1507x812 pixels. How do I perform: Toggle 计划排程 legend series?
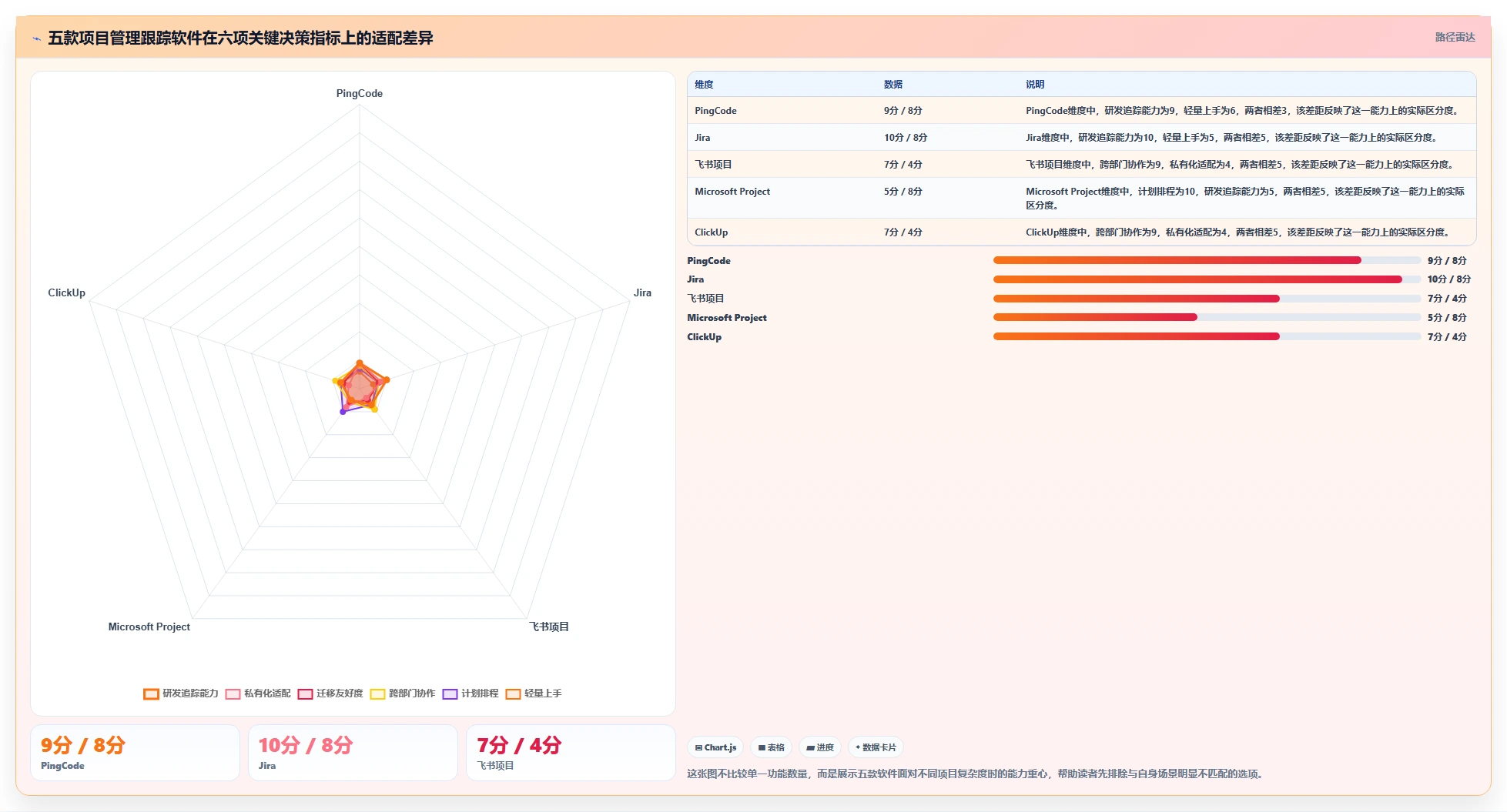click(x=471, y=693)
